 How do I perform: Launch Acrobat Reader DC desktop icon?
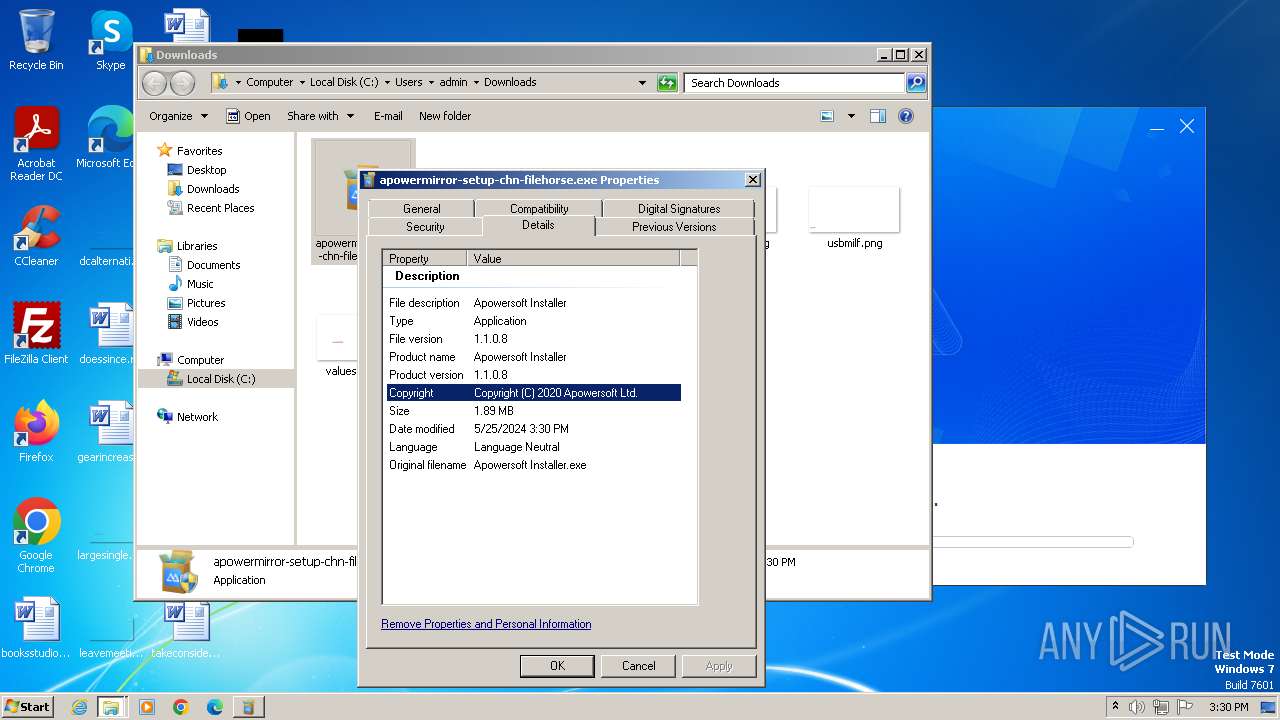click(36, 145)
